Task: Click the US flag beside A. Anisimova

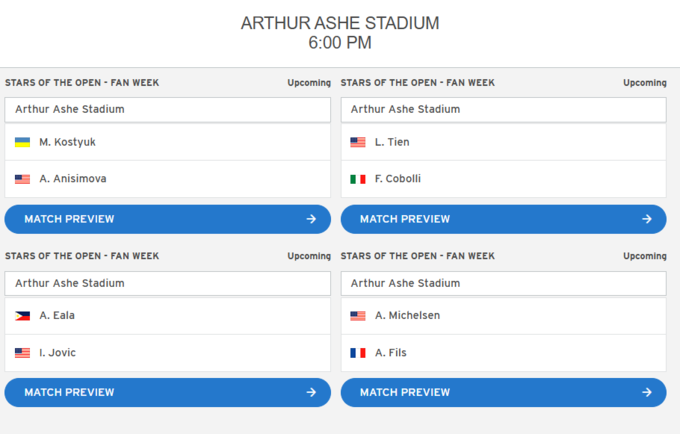Action: [23, 179]
